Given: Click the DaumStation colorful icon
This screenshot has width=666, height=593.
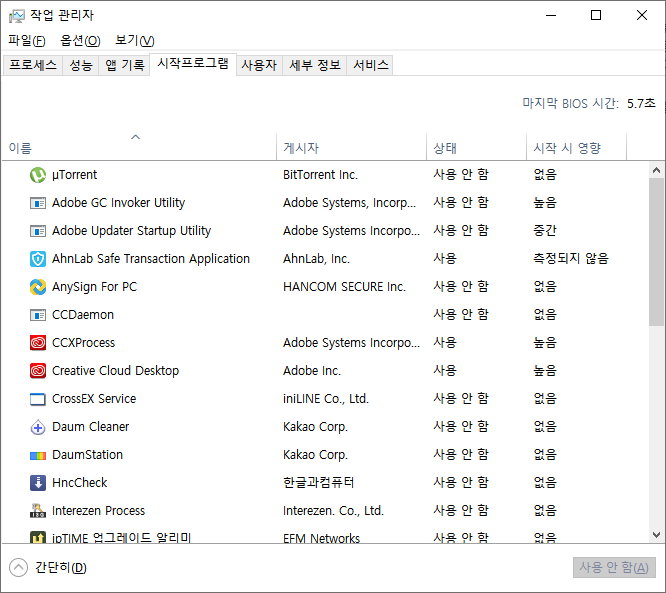Looking at the screenshot, I should 38,455.
